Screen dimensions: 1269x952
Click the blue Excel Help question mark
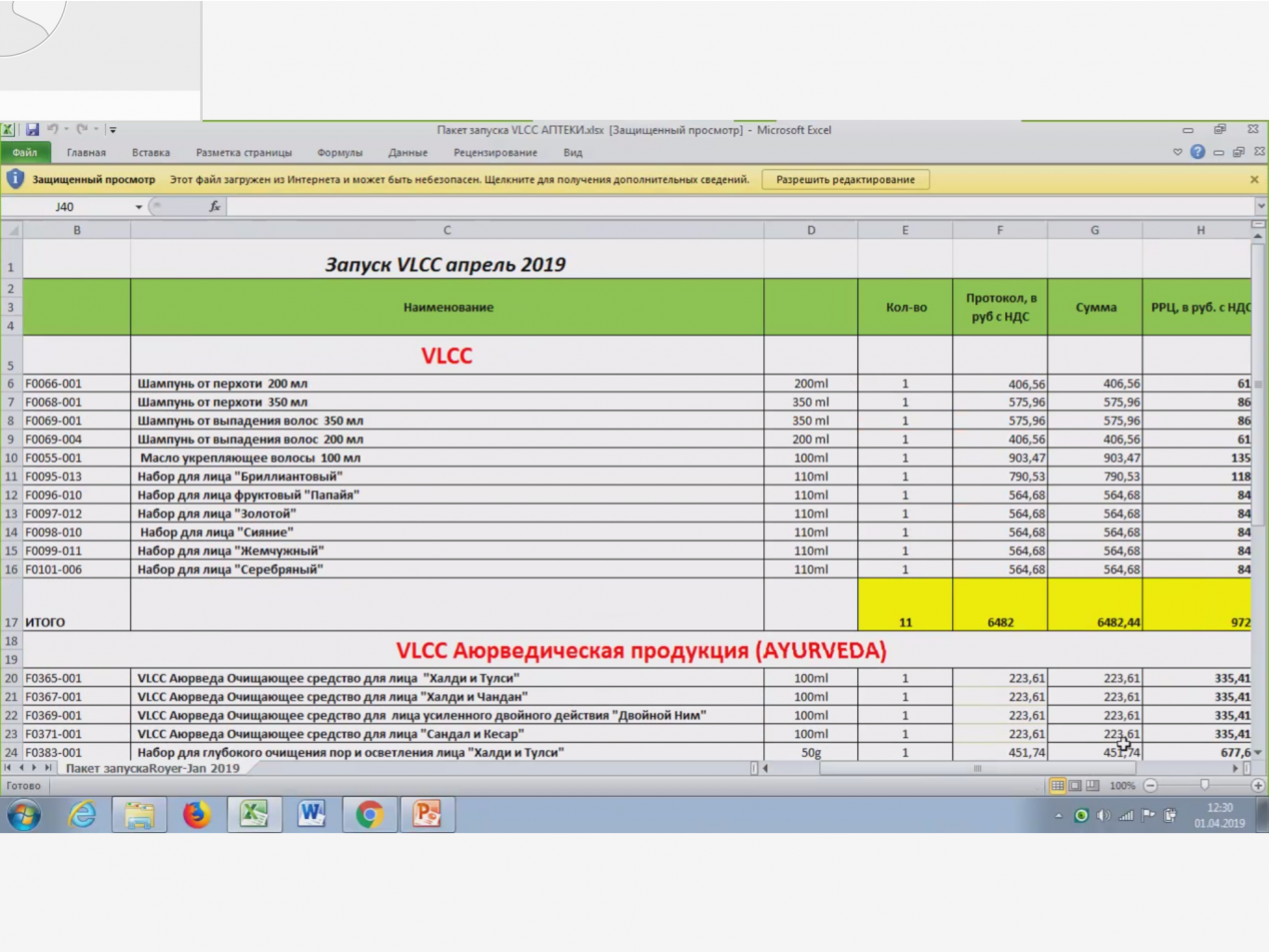1197,152
